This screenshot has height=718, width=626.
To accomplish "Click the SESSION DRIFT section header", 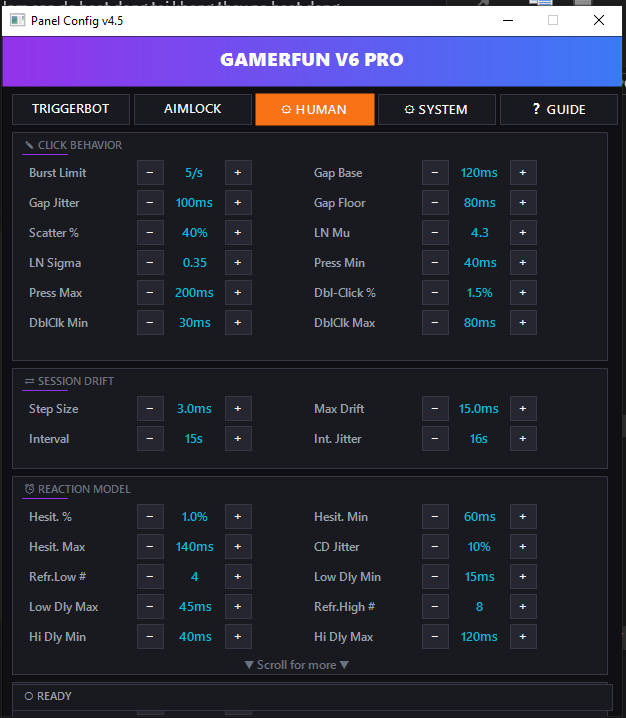I will pos(69,381).
